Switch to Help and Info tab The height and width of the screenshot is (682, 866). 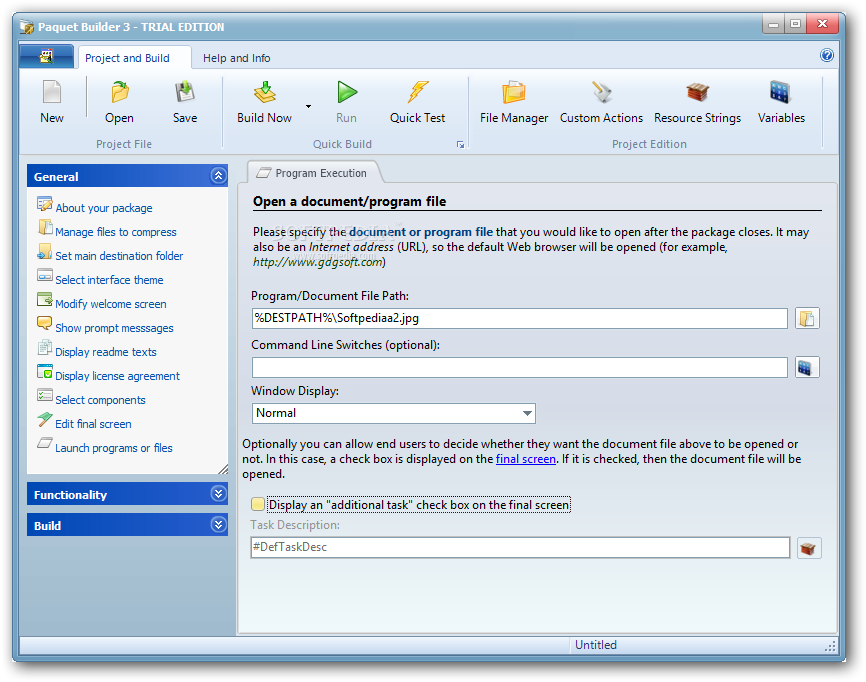coord(236,58)
